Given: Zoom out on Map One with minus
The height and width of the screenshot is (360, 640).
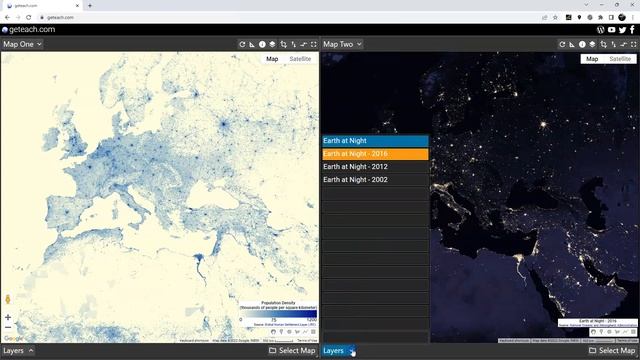Looking at the screenshot, I should click(x=8, y=327).
